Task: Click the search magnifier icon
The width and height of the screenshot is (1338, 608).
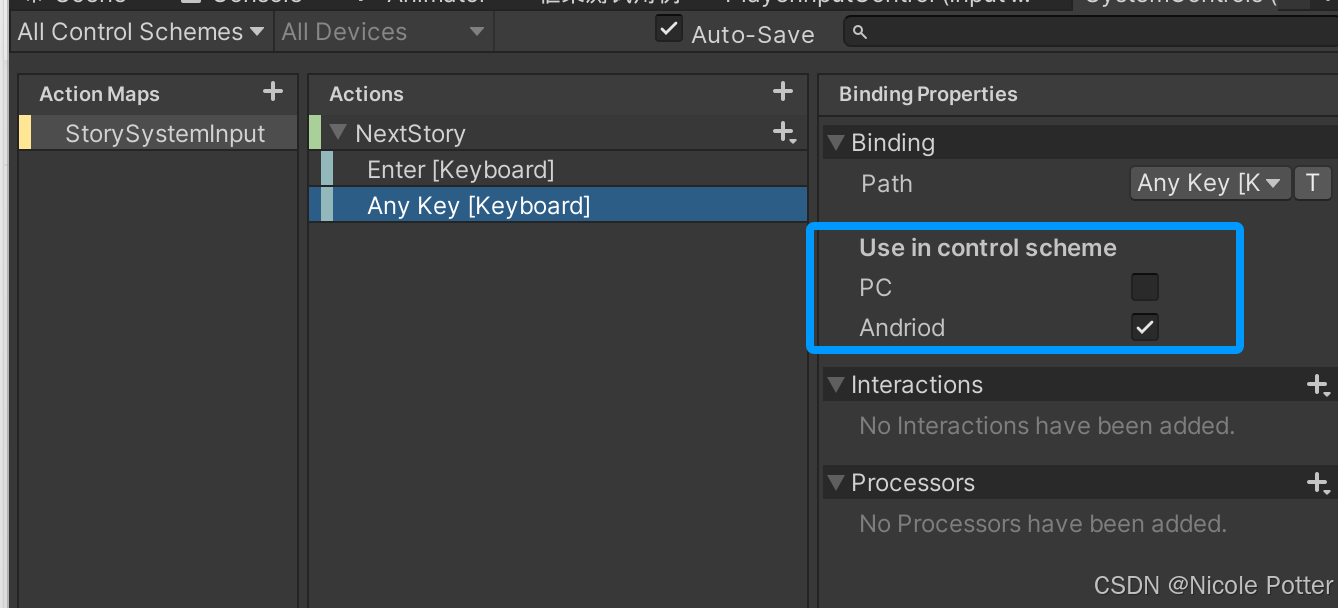Action: click(860, 32)
